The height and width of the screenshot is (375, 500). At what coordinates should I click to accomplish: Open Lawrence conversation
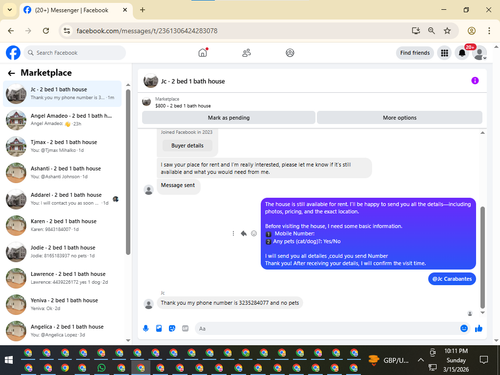pyautogui.click(x=62, y=278)
